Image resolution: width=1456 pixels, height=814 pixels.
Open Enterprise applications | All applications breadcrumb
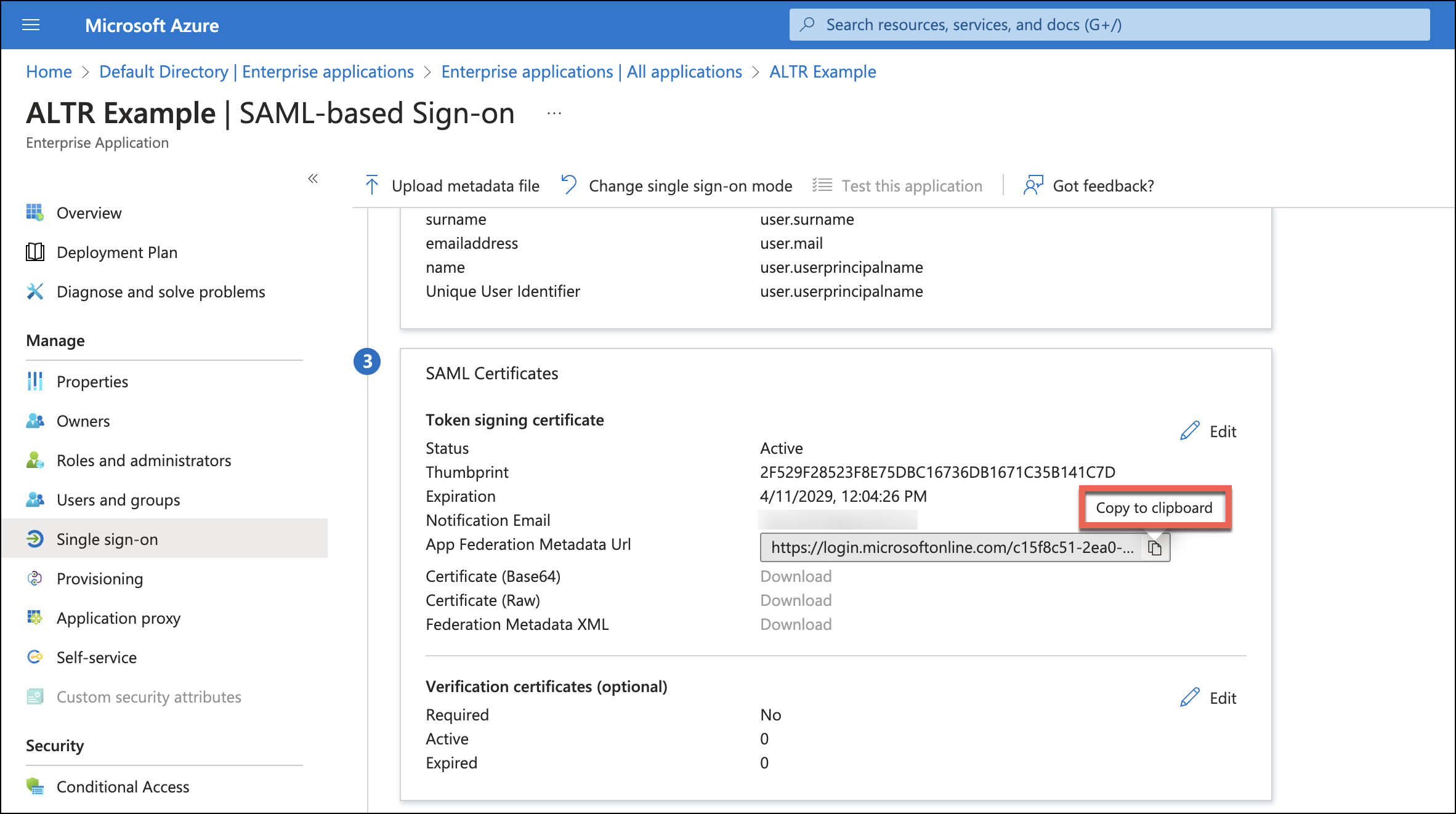[591, 71]
